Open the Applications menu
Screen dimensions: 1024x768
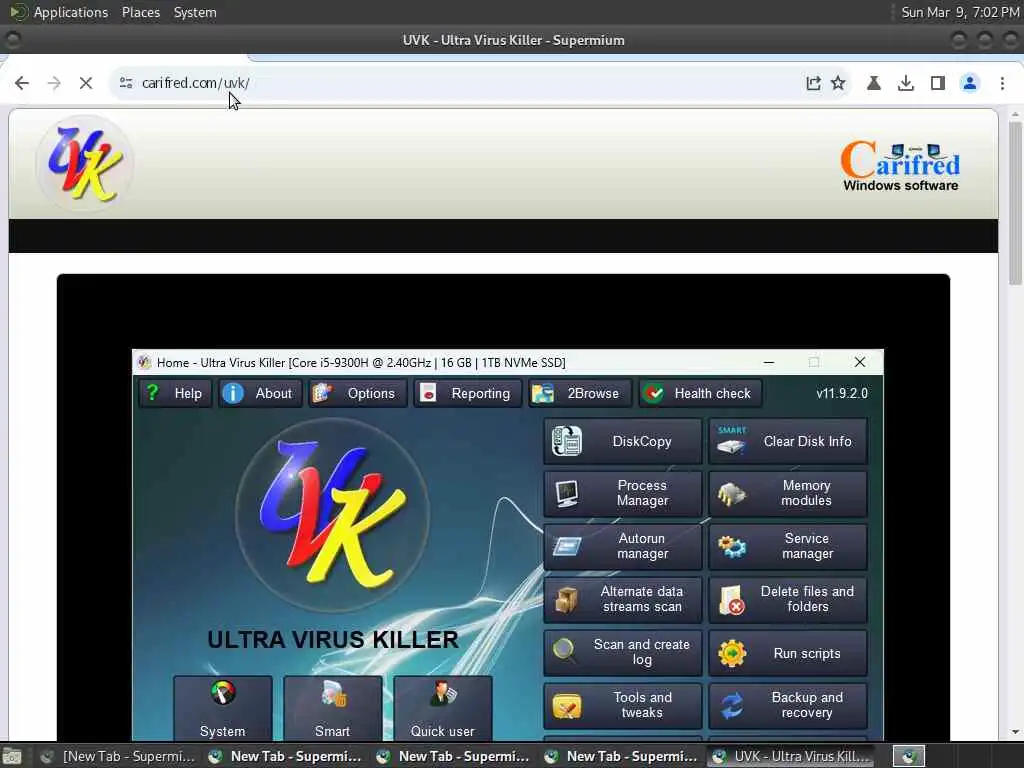coord(71,12)
